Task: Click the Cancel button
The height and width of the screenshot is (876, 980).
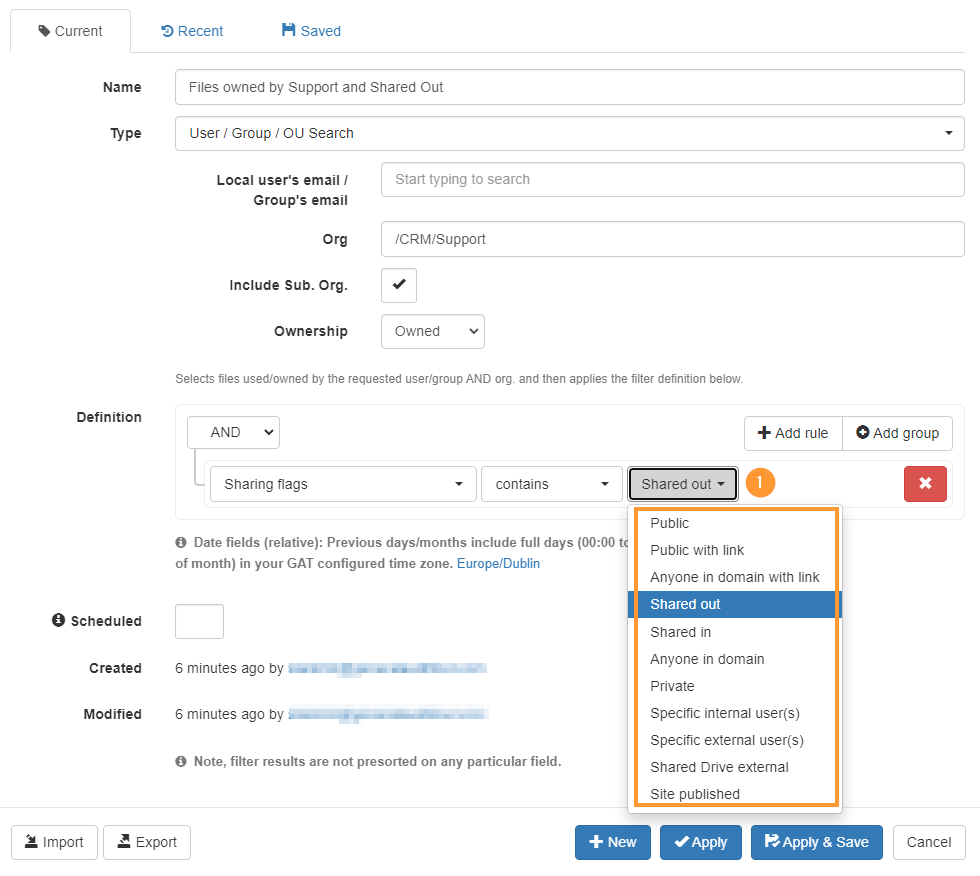Action: [x=929, y=842]
